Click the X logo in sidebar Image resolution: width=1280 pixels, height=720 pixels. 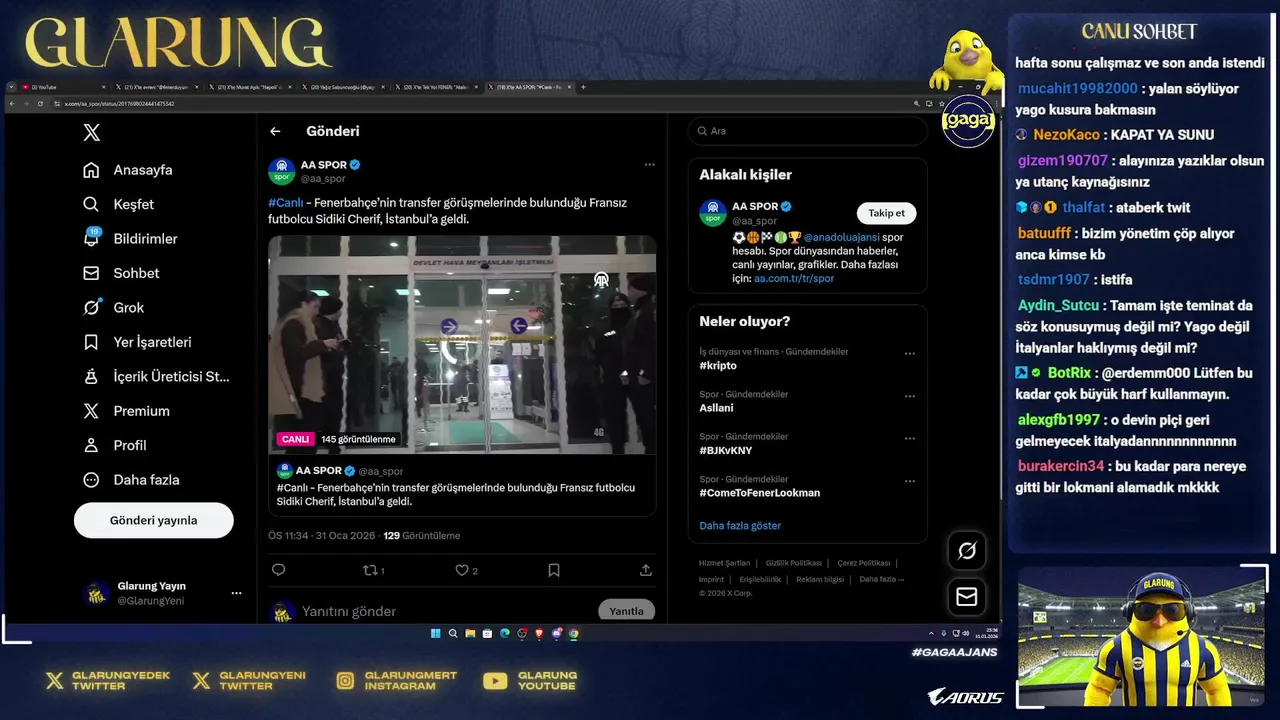91,132
